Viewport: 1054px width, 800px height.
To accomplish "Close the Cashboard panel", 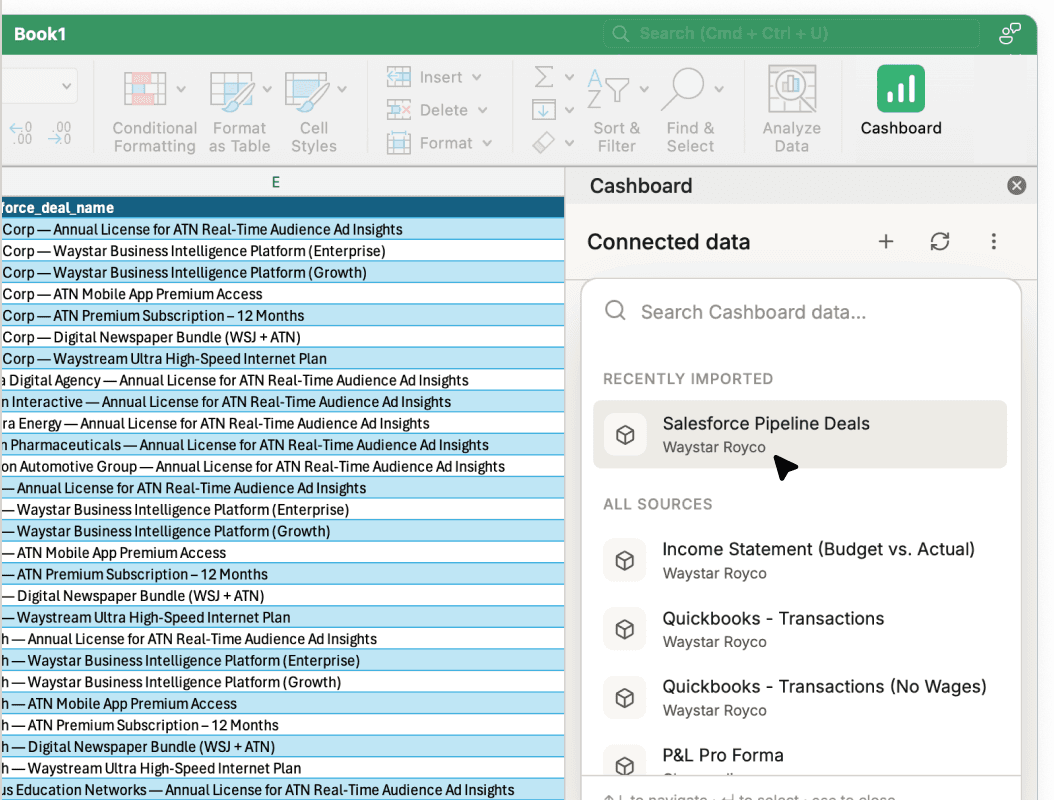I will tap(1016, 186).
